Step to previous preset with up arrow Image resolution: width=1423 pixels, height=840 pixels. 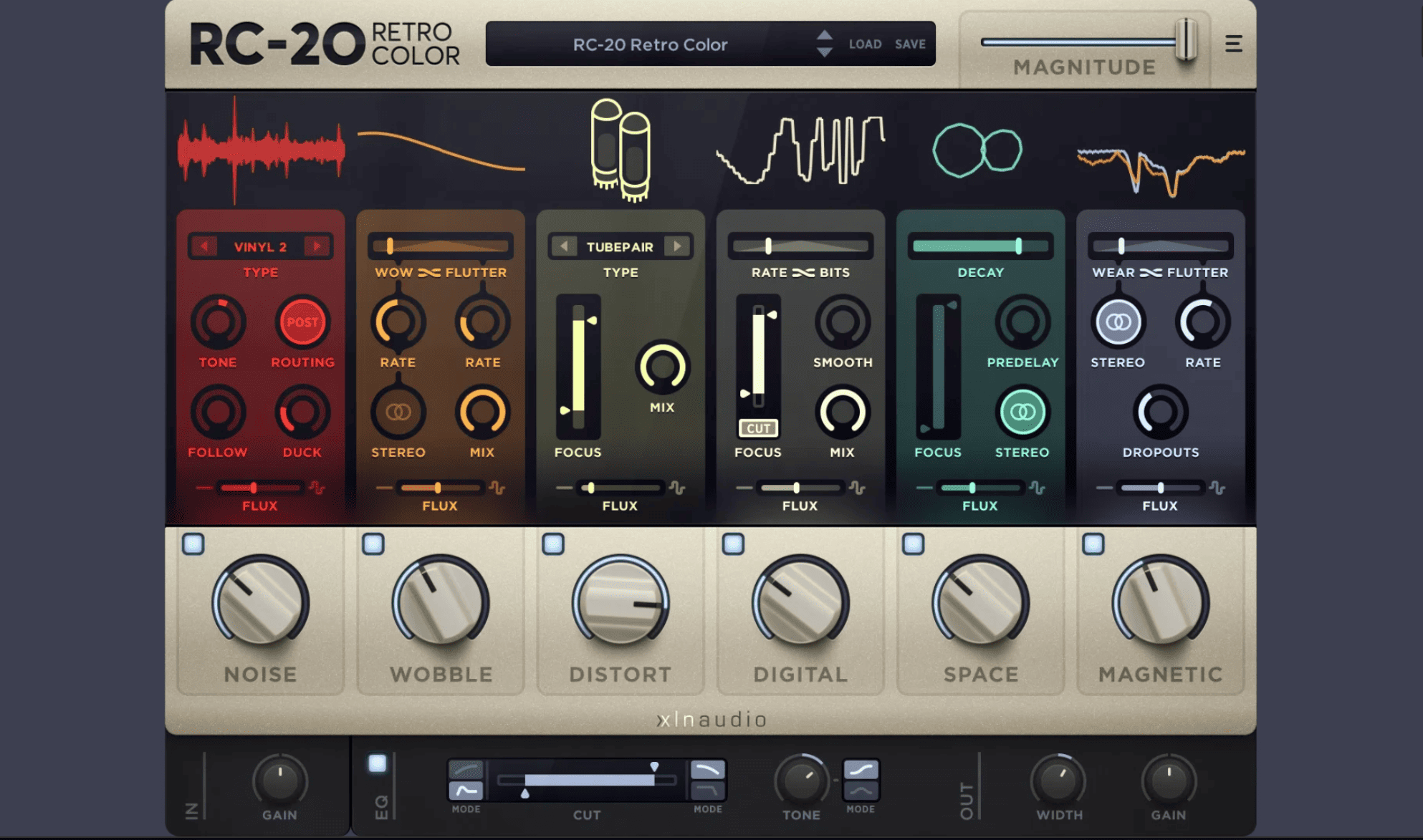click(x=825, y=35)
